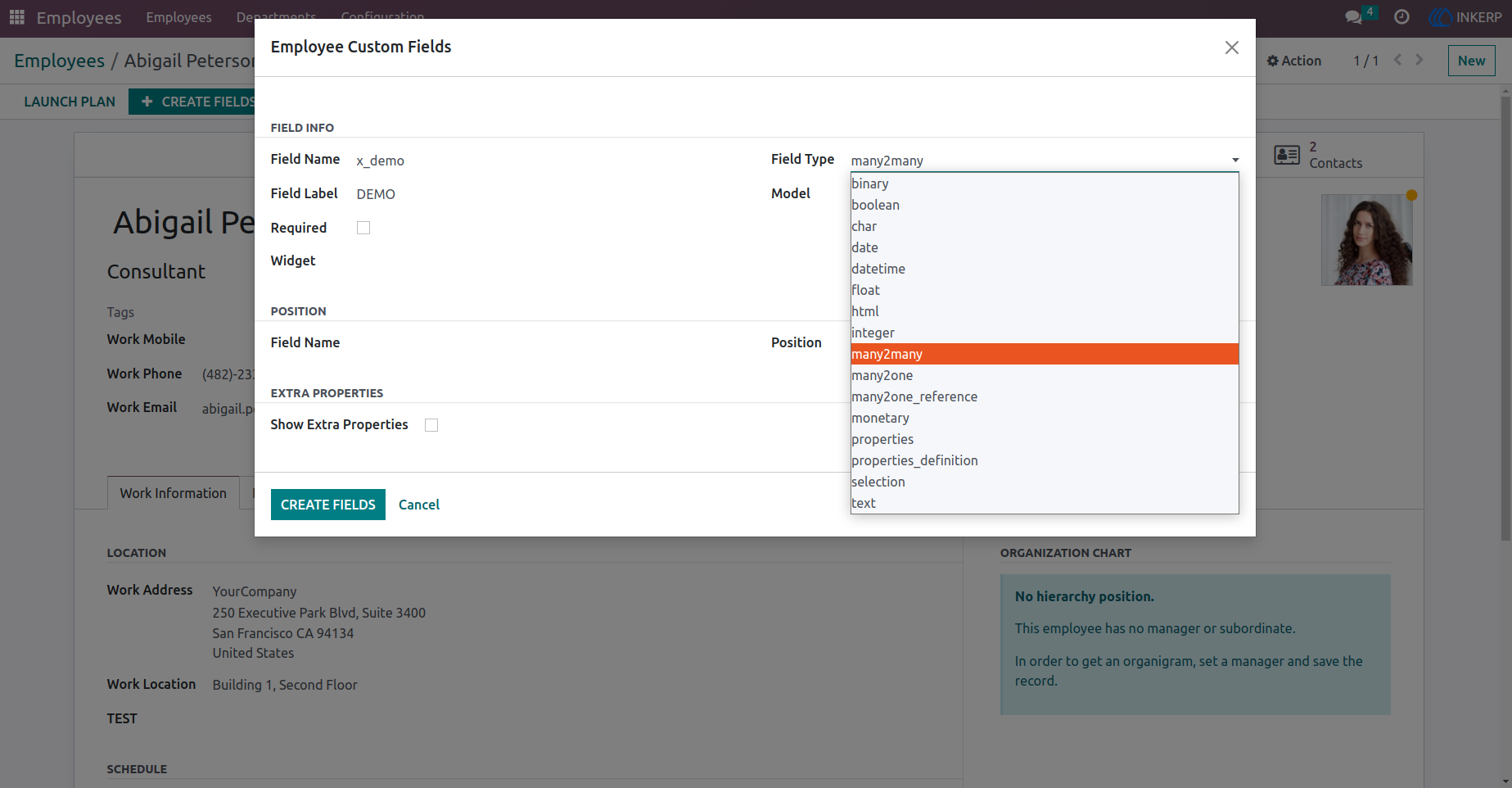
Task: Cancel the custom fields dialog
Action: pos(419,505)
